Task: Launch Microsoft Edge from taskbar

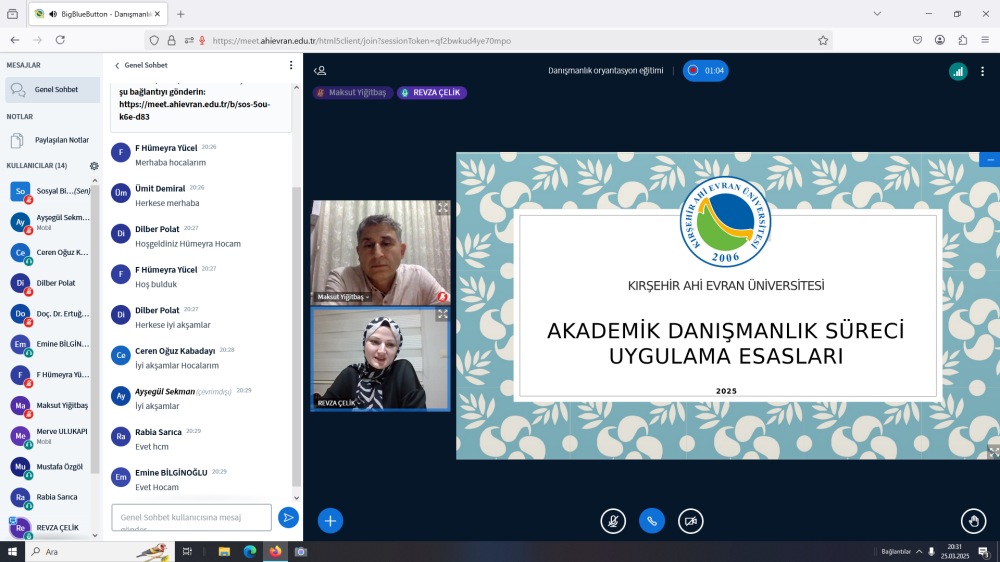Action: tap(249, 552)
